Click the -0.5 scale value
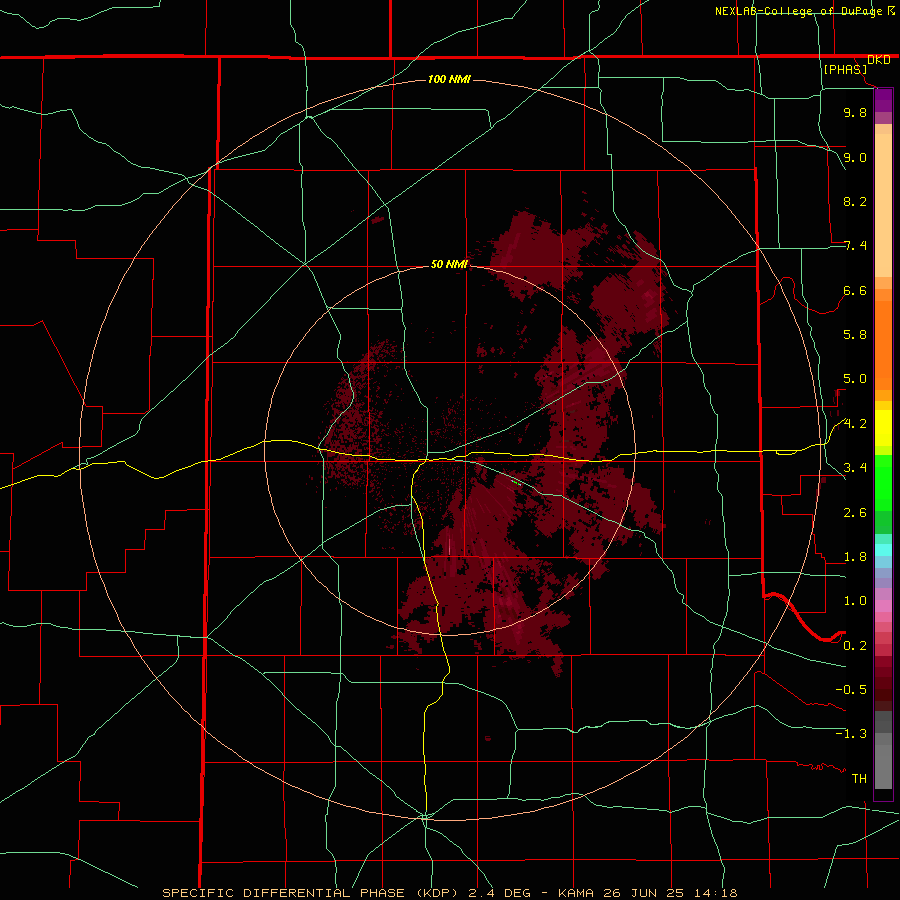The image size is (900, 900). tap(851, 690)
